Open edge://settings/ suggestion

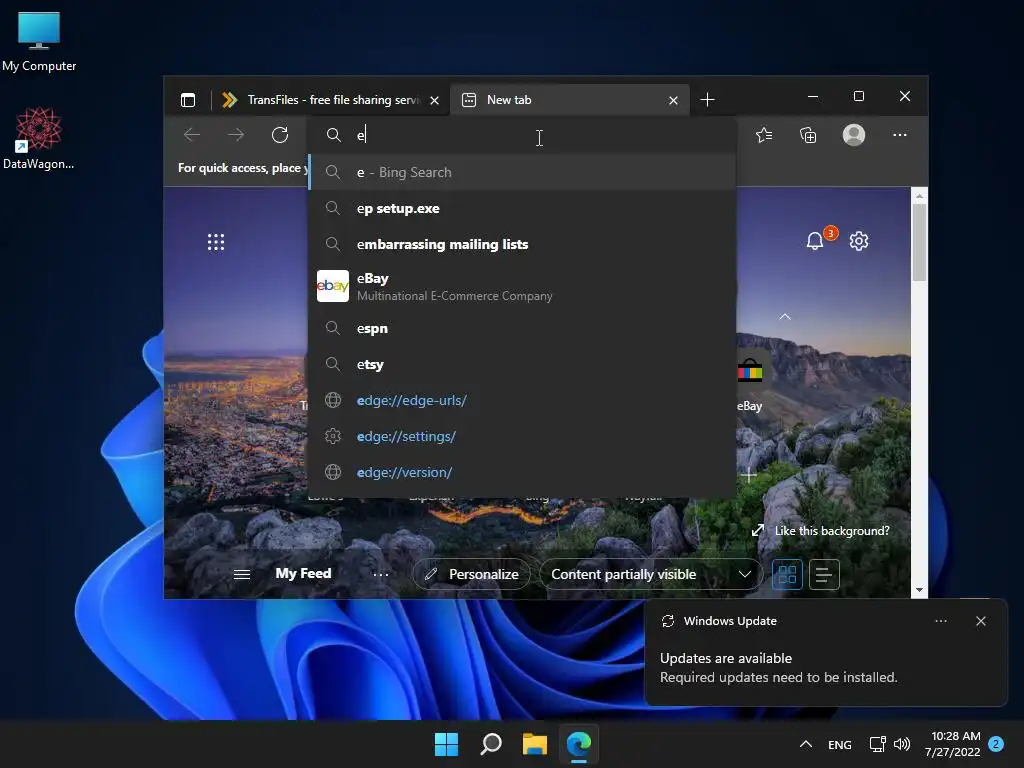pos(522,436)
